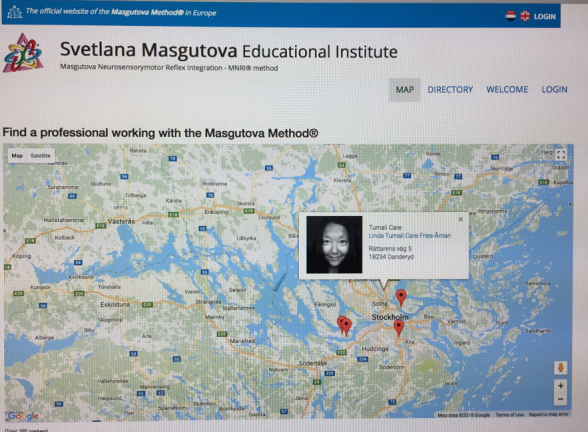This screenshot has width=588, height=432.
Task: Switch map to Satellite view
Action: (40, 155)
